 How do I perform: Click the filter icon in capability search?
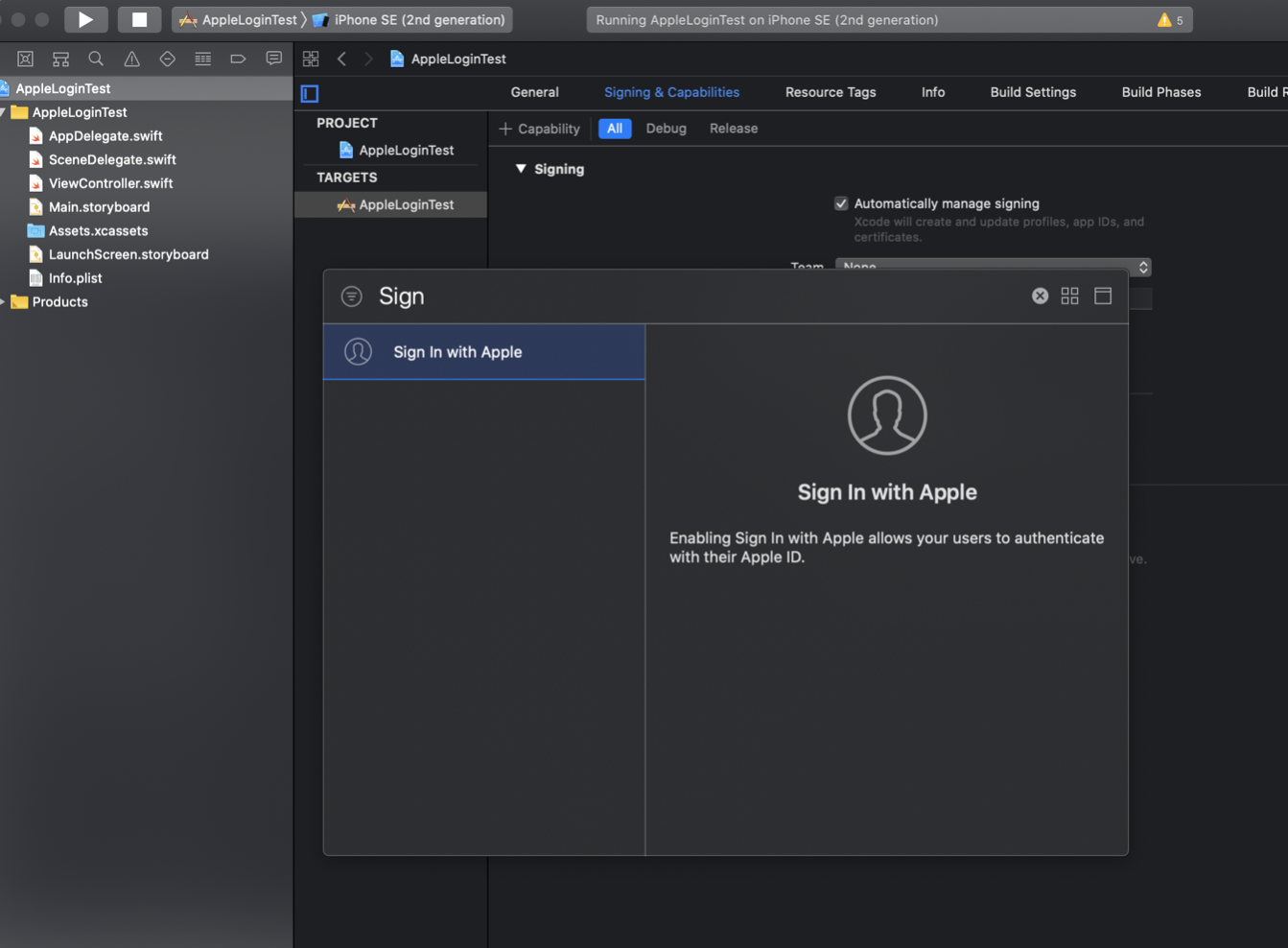coord(352,296)
